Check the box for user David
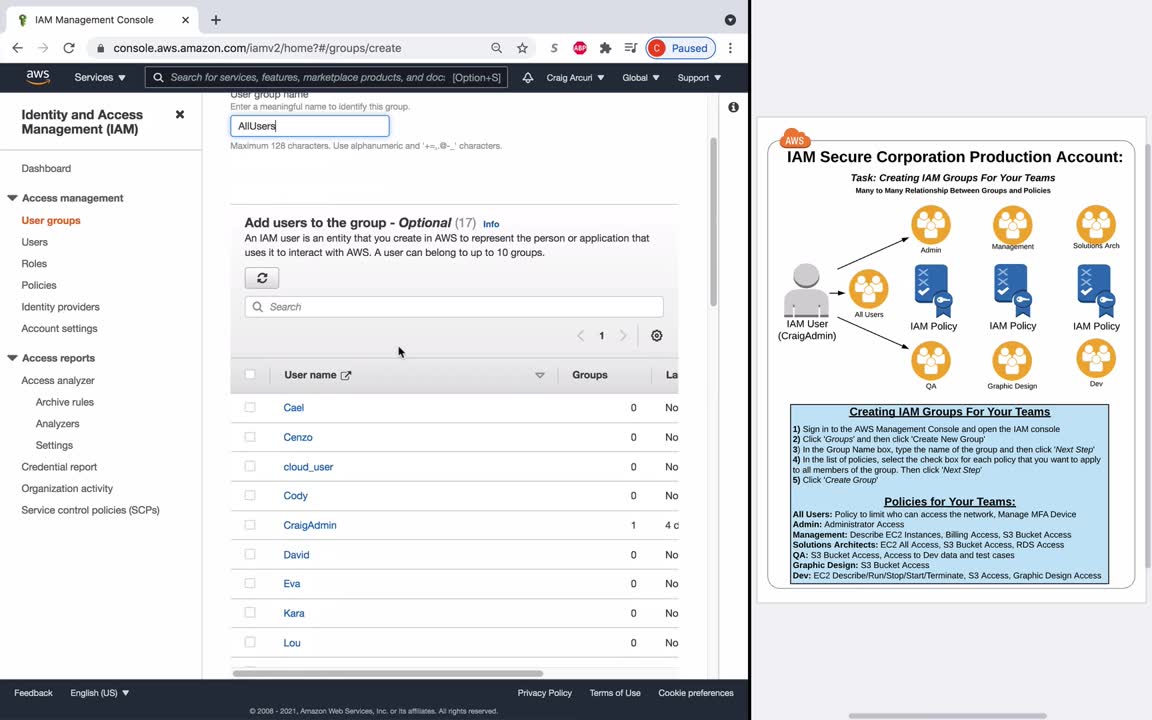Screen dimensions: 1152x720 point(250,554)
